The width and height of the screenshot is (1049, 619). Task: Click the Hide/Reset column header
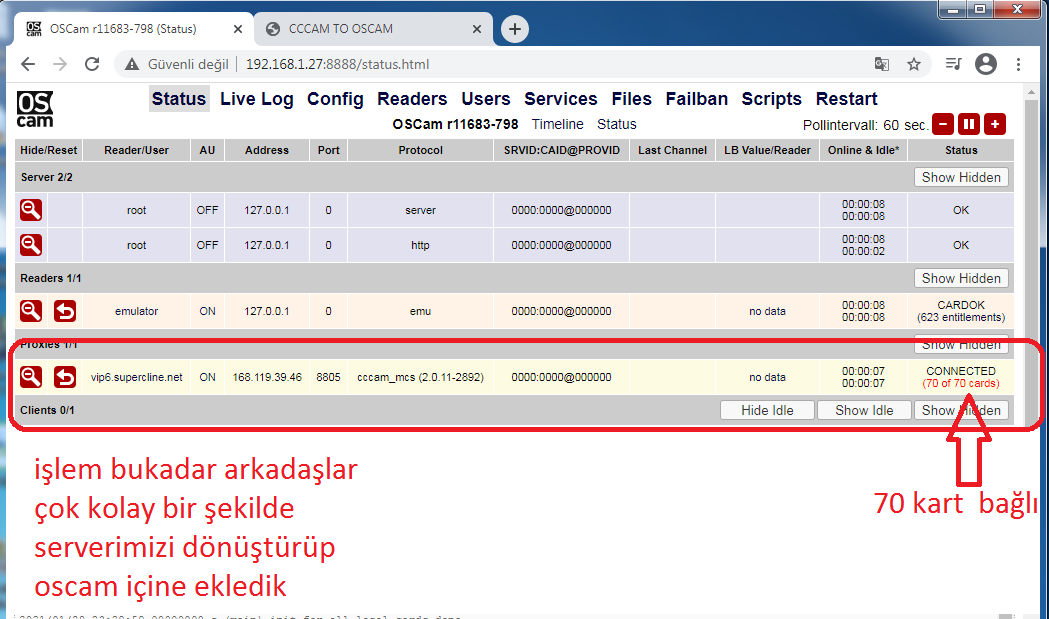tap(49, 151)
